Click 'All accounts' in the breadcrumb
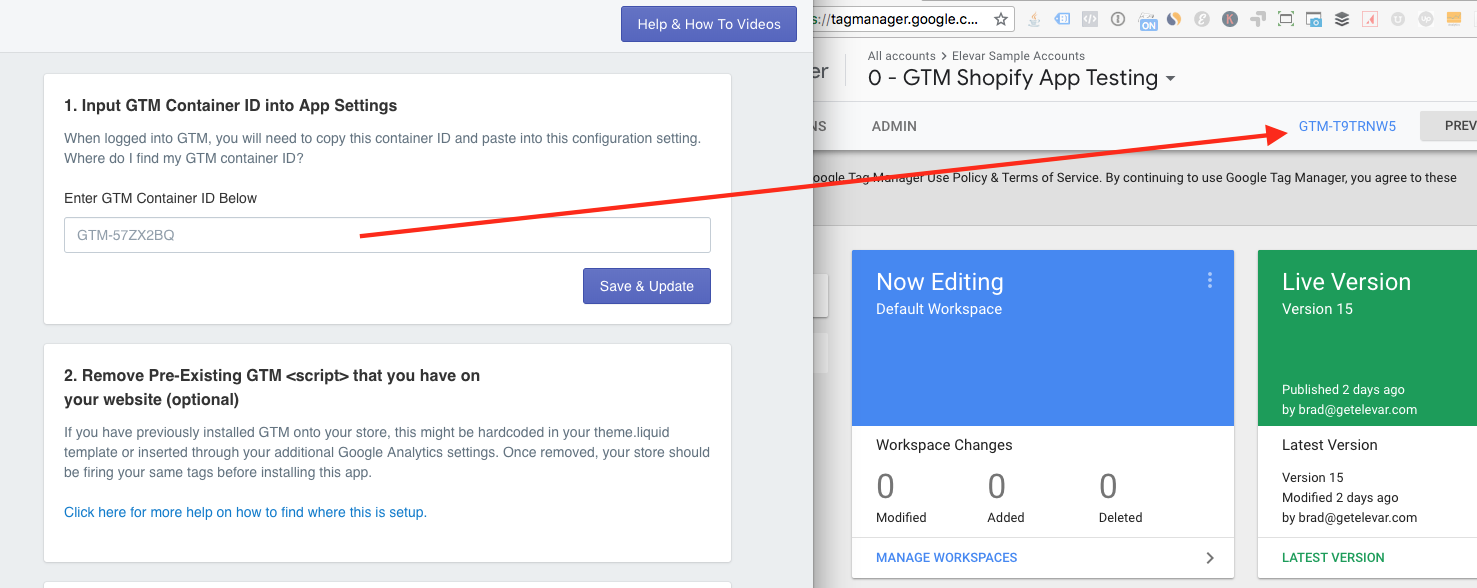 902,56
